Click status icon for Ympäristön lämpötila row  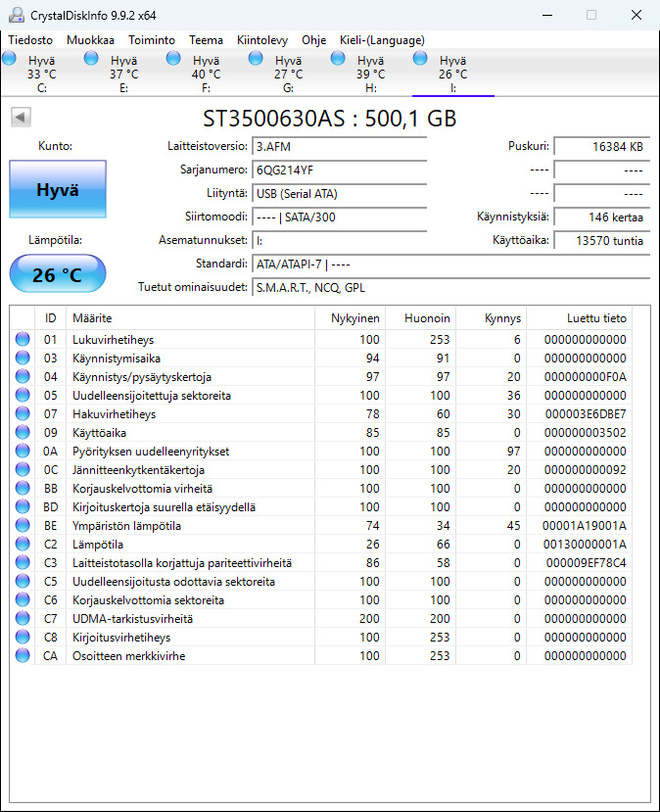tap(23, 526)
